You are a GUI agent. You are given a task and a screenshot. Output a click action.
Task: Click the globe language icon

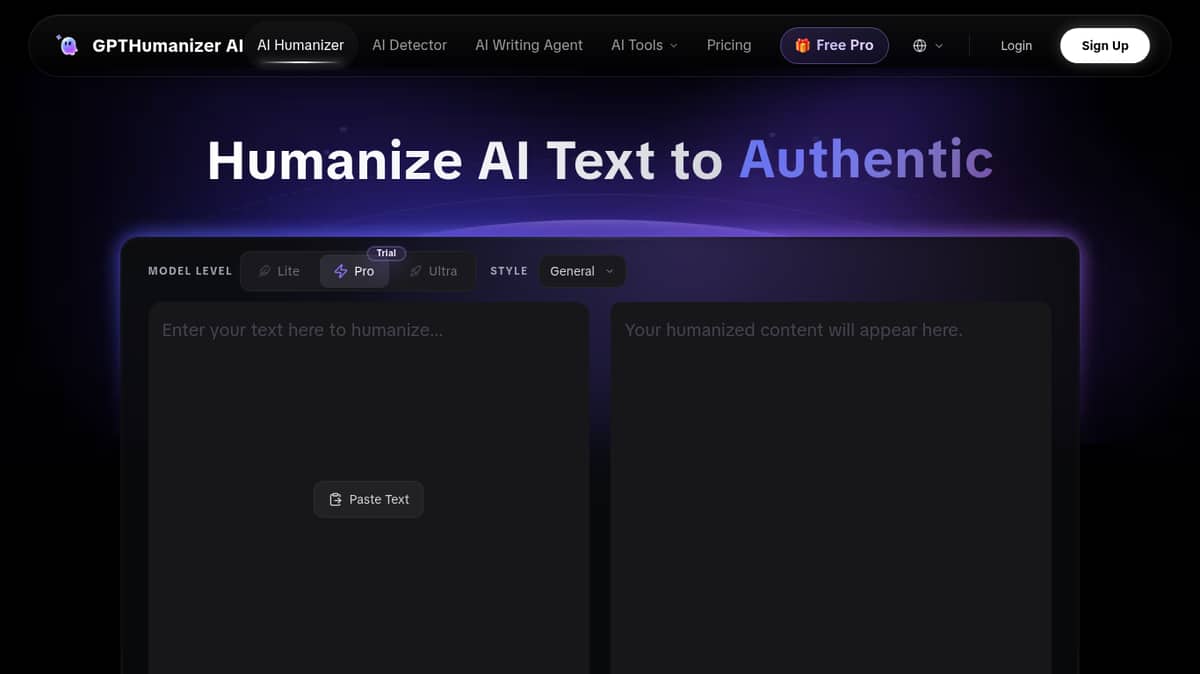pos(920,46)
